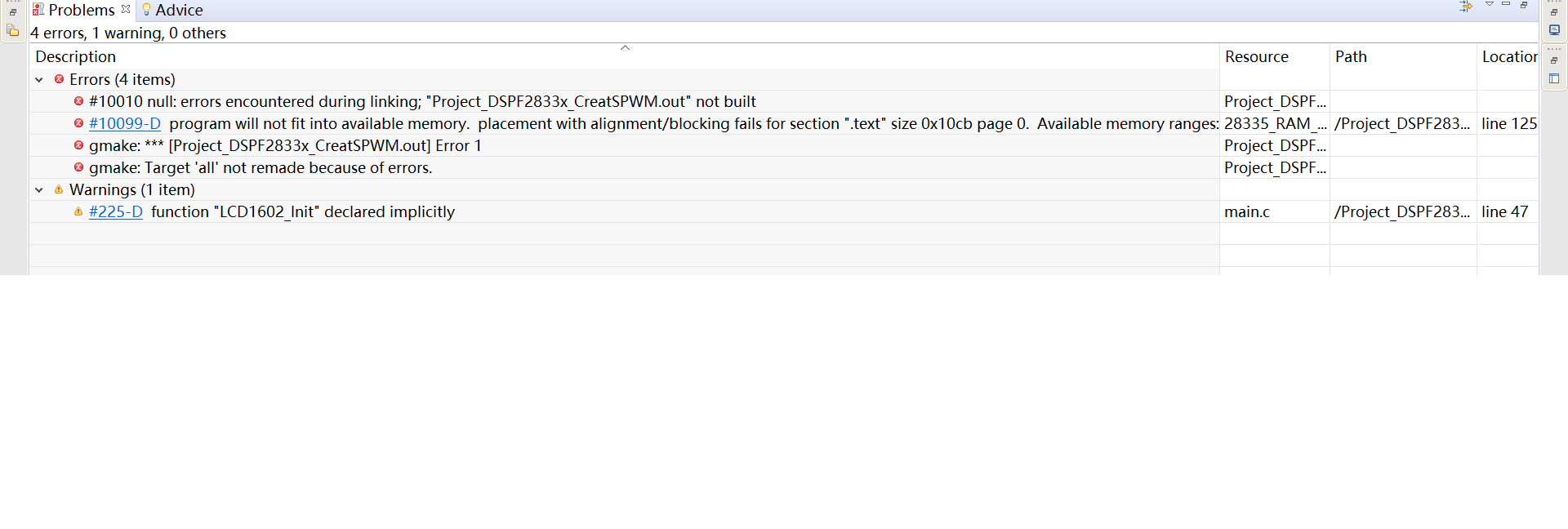Open the Outline view icon in right trim
The width and height of the screenshot is (1568, 529).
tap(1554, 79)
